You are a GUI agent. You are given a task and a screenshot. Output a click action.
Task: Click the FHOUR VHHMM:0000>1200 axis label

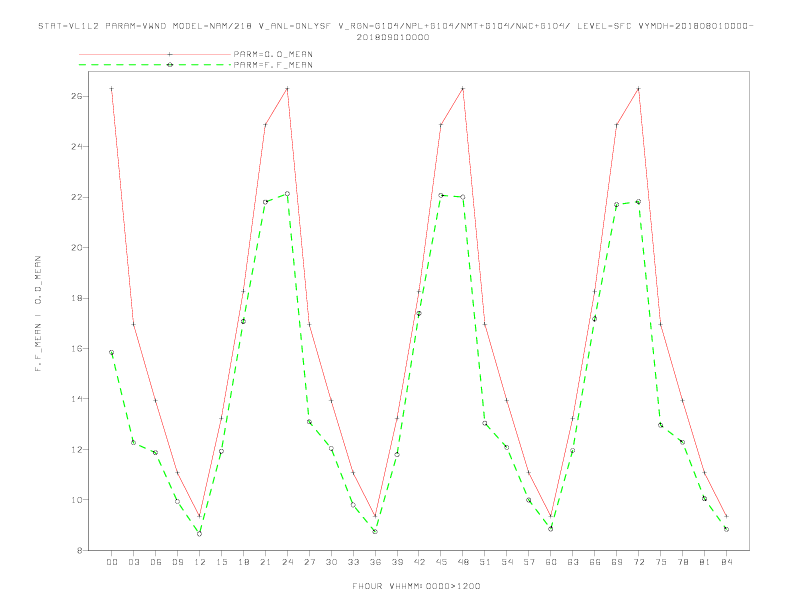[x=416, y=586]
